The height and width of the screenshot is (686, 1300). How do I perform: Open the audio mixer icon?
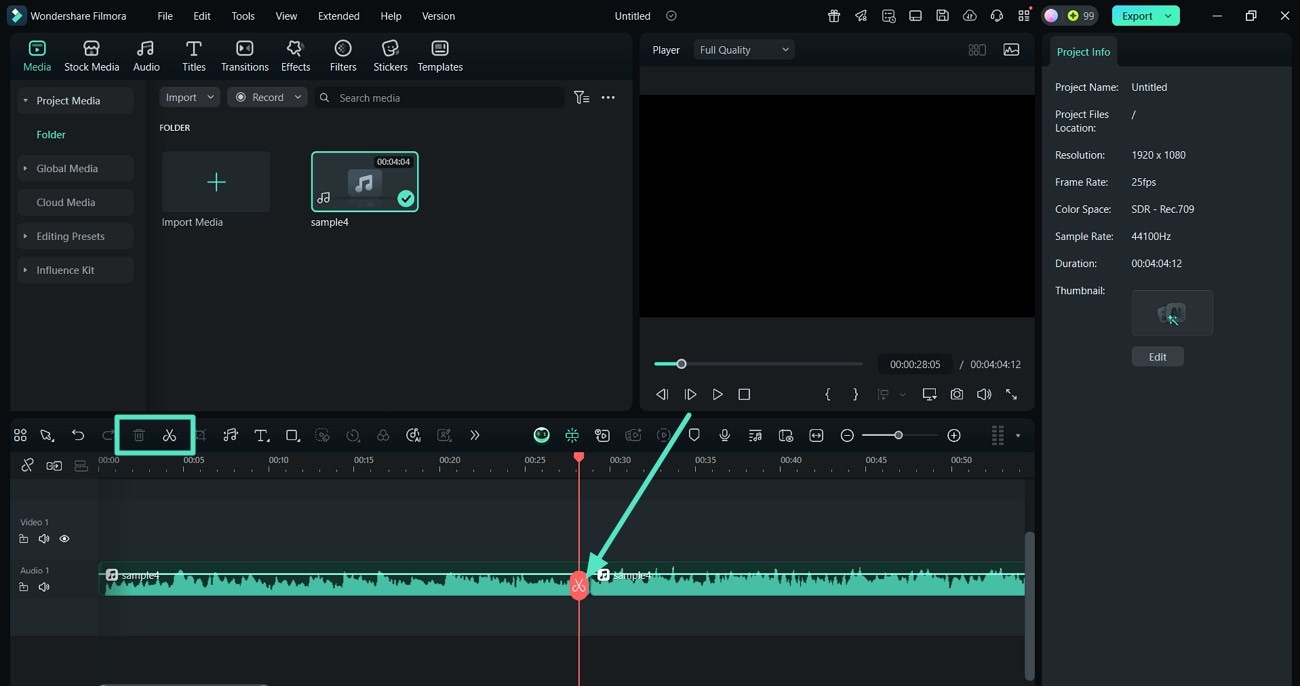[755, 435]
